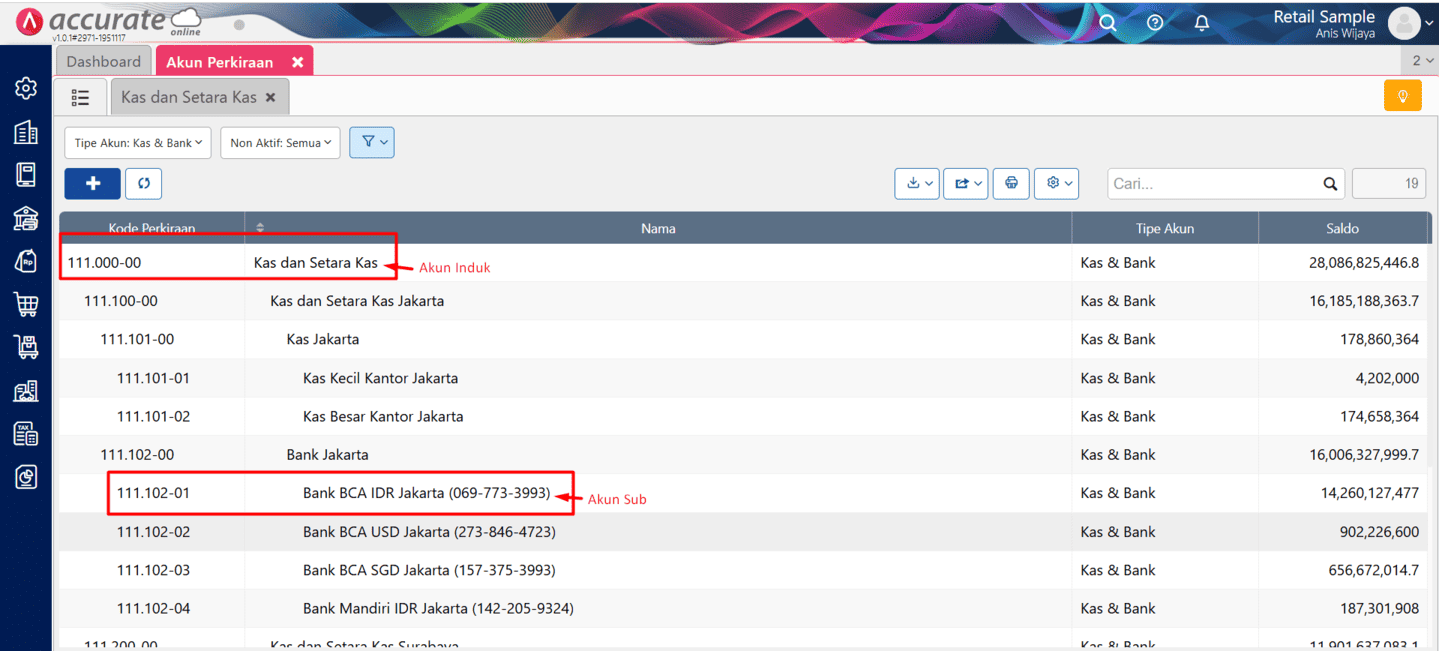Click the refresh list button

(x=144, y=183)
